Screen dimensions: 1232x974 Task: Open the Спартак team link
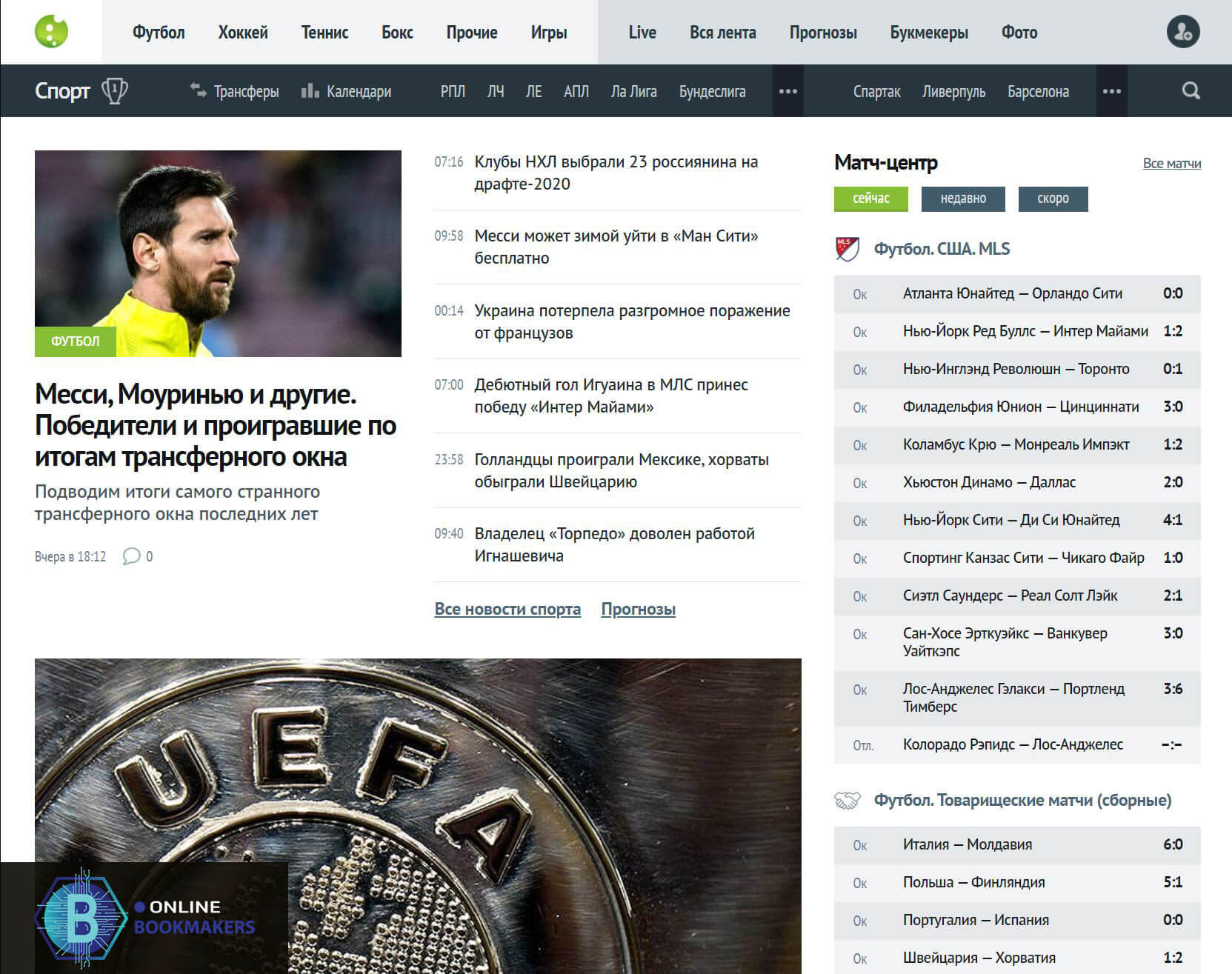tap(876, 91)
